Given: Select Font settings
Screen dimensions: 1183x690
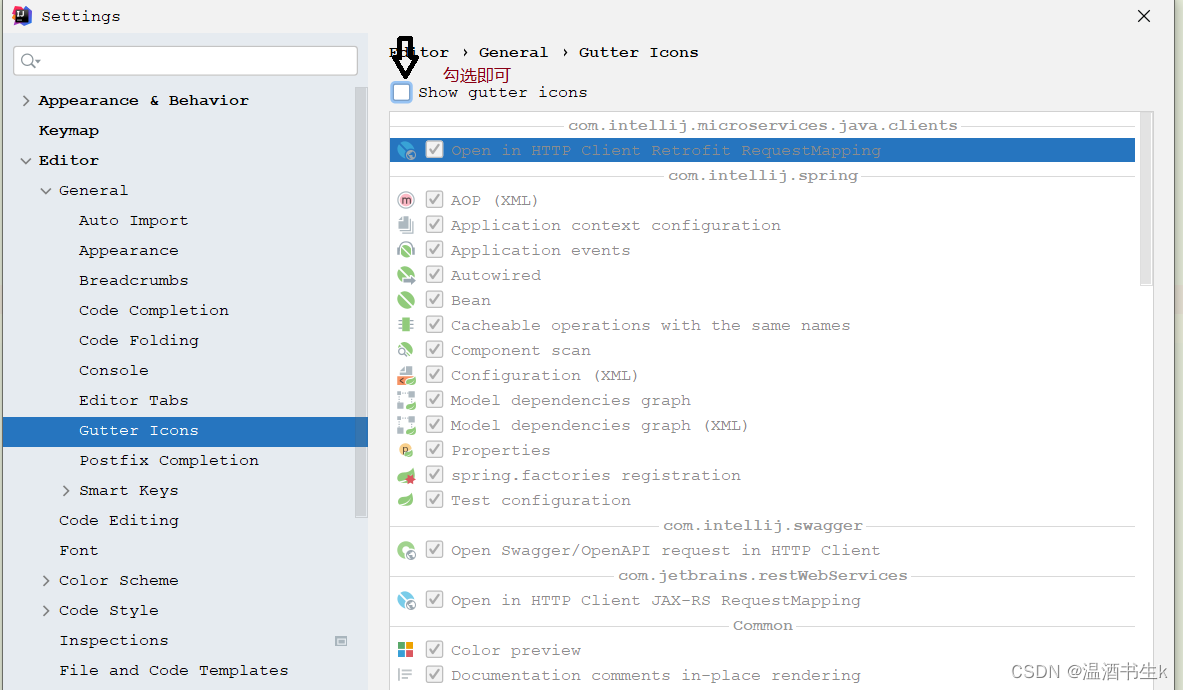Looking at the screenshot, I should point(79,550).
